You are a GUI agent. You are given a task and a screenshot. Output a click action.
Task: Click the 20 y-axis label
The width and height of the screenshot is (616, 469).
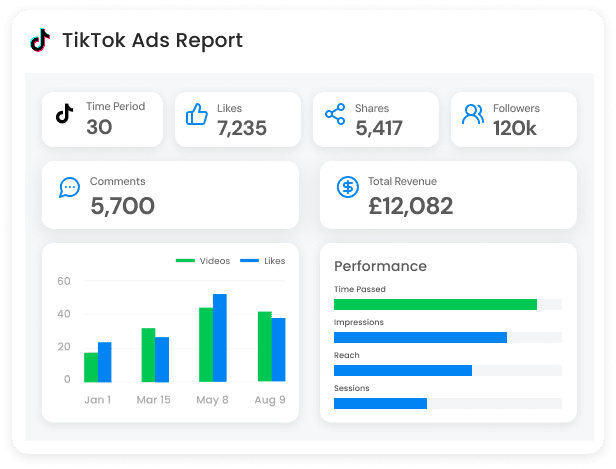[64, 346]
